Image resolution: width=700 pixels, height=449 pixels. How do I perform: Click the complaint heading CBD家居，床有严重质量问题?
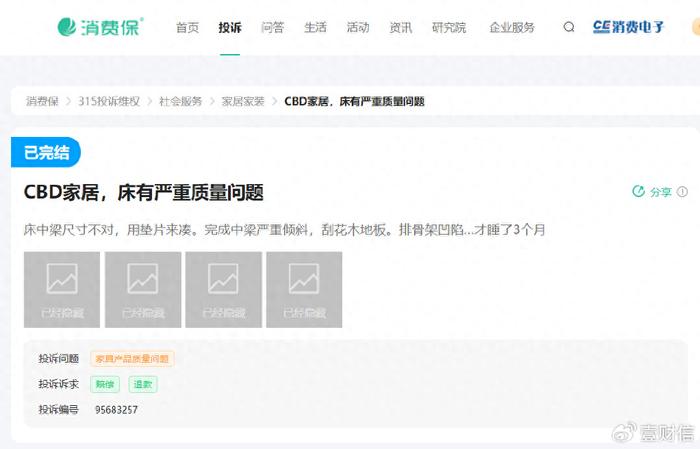143,192
